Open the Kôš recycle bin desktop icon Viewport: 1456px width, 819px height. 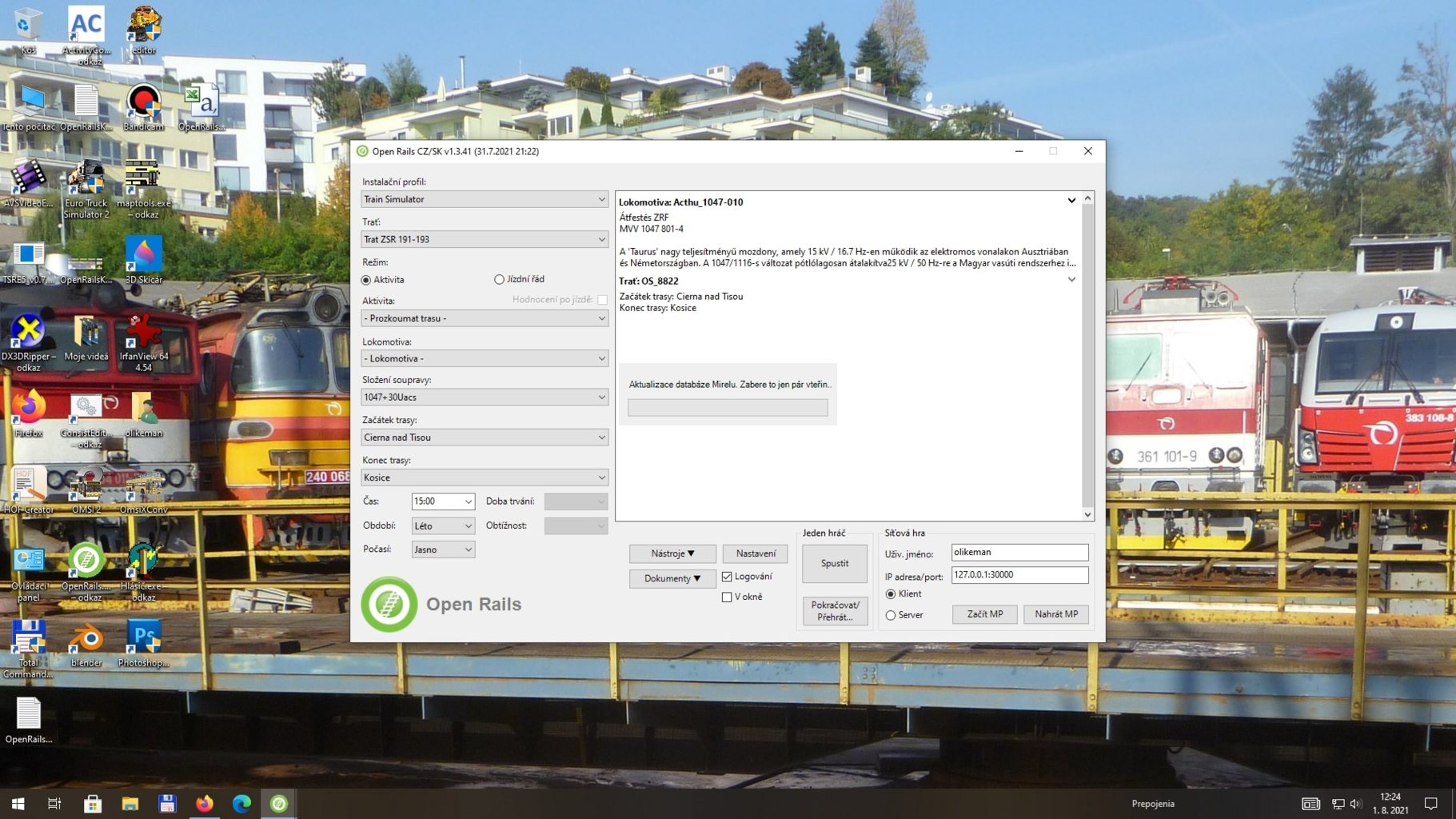[x=28, y=30]
